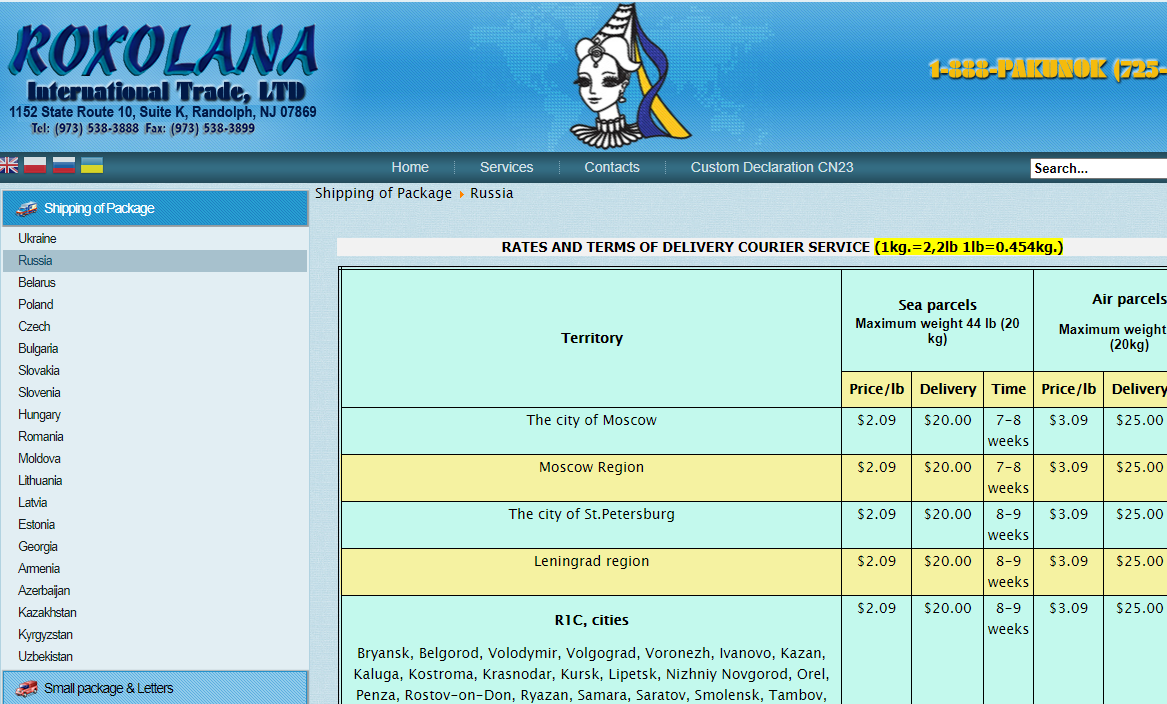Select Azerbaijan in the country list
The height and width of the screenshot is (704, 1167).
click(x=44, y=590)
